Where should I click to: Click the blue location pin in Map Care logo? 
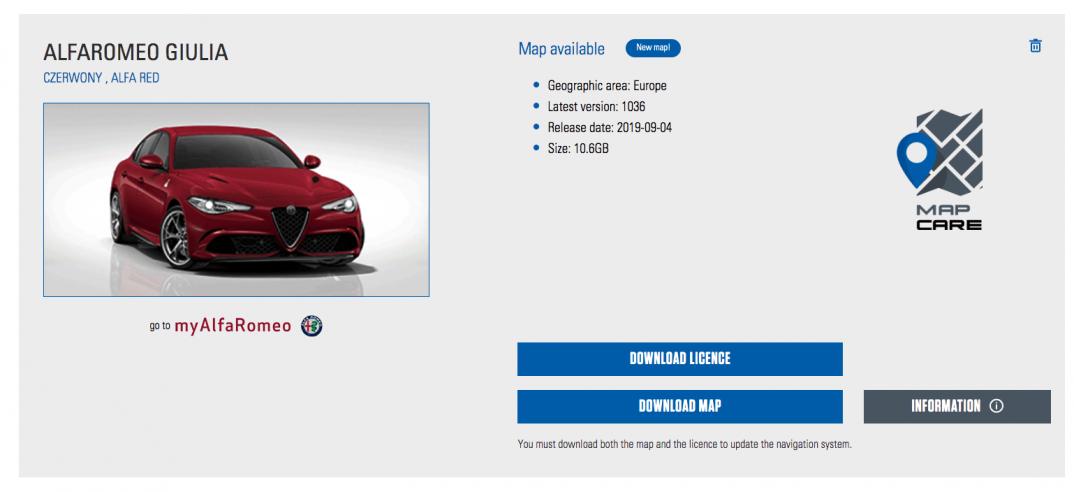(x=915, y=160)
